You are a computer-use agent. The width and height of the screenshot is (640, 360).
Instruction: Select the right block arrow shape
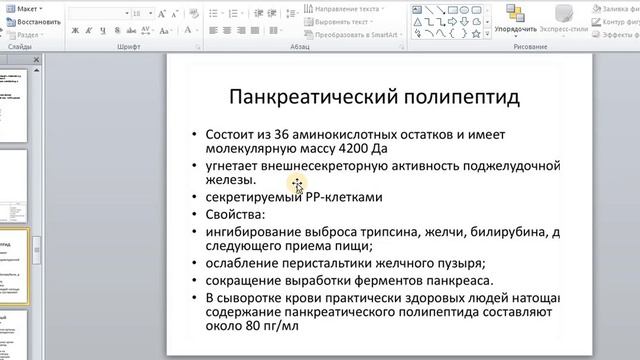click(x=453, y=22)
